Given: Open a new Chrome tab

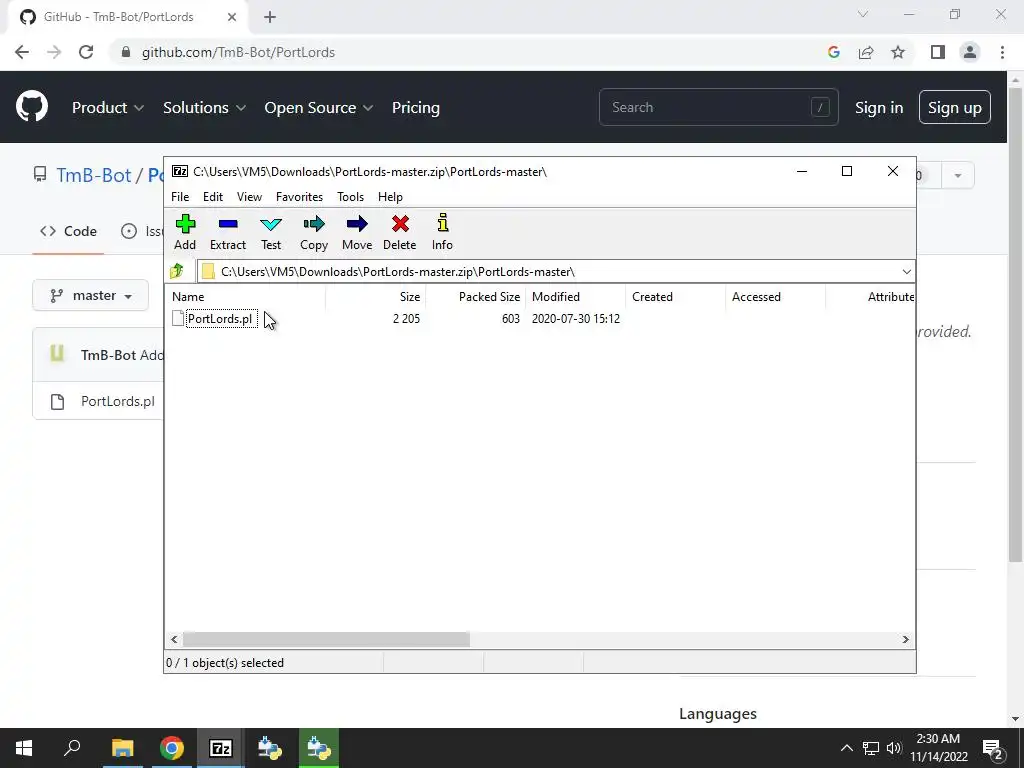Looking at the screenshot, I should 270,17.
